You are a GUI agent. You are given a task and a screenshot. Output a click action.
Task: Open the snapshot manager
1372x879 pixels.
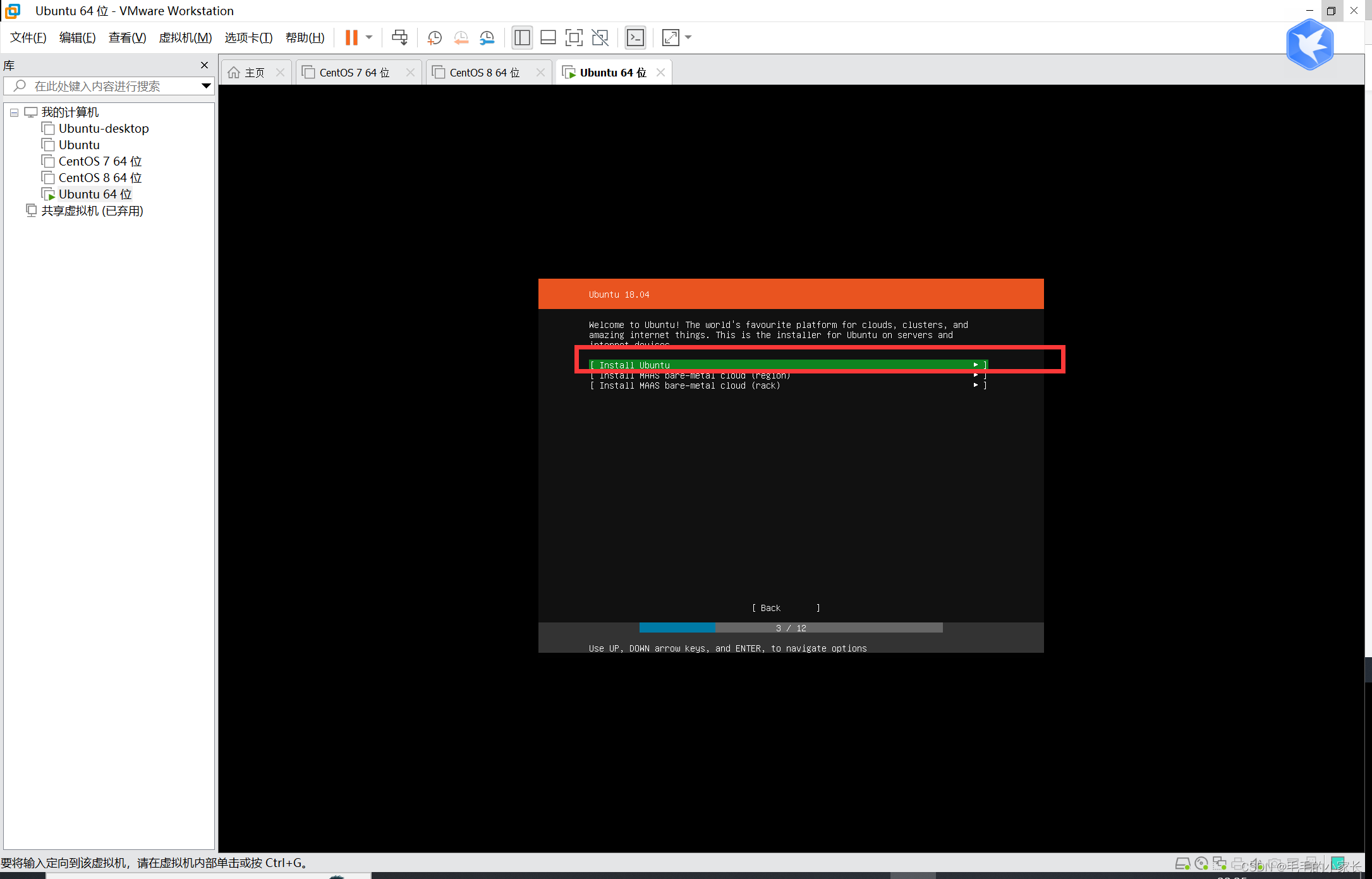click(487, 38)
